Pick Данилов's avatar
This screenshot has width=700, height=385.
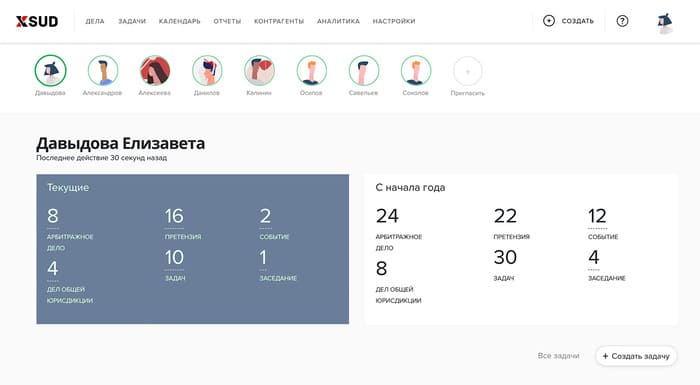[207, 71]
